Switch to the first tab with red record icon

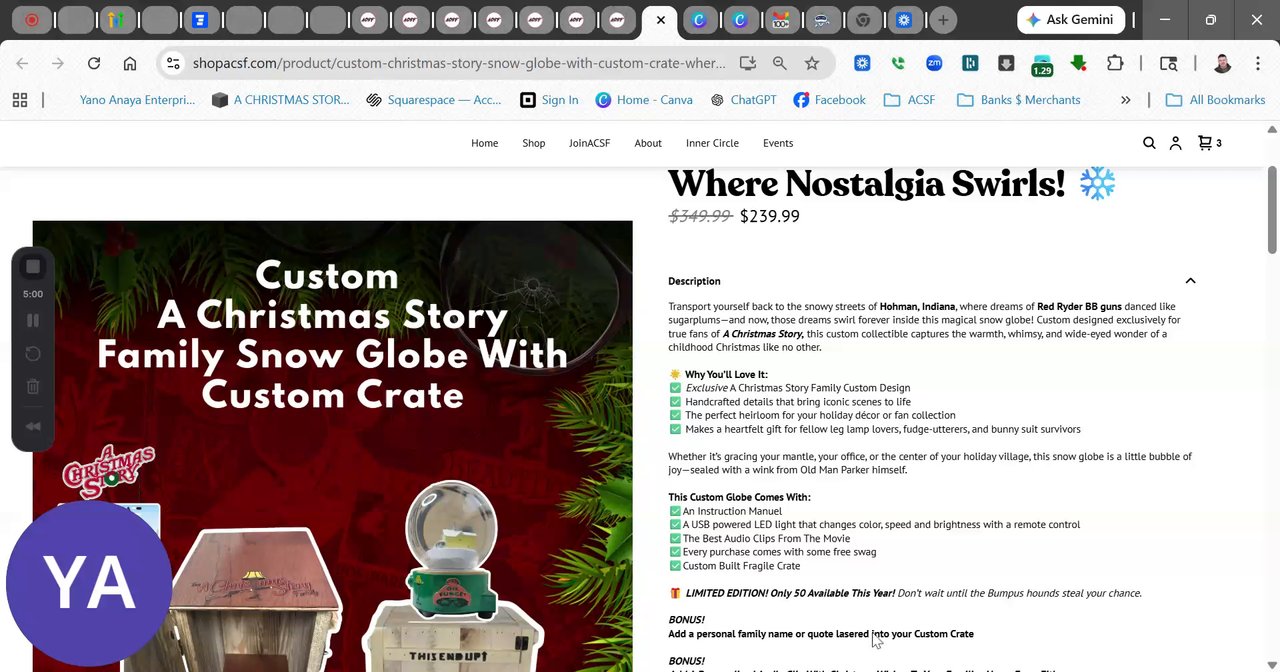(32, 20)
